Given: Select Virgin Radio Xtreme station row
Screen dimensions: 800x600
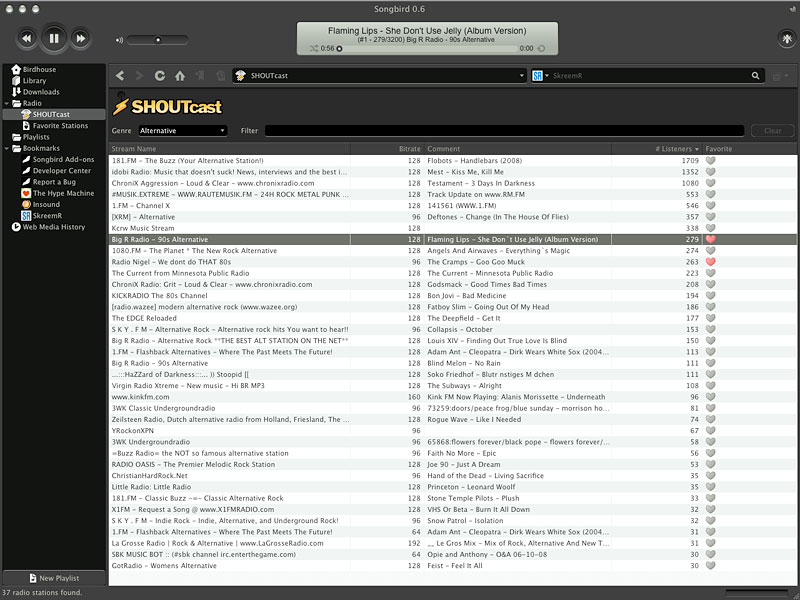Looking at the screenshot, I should point(453,386).
